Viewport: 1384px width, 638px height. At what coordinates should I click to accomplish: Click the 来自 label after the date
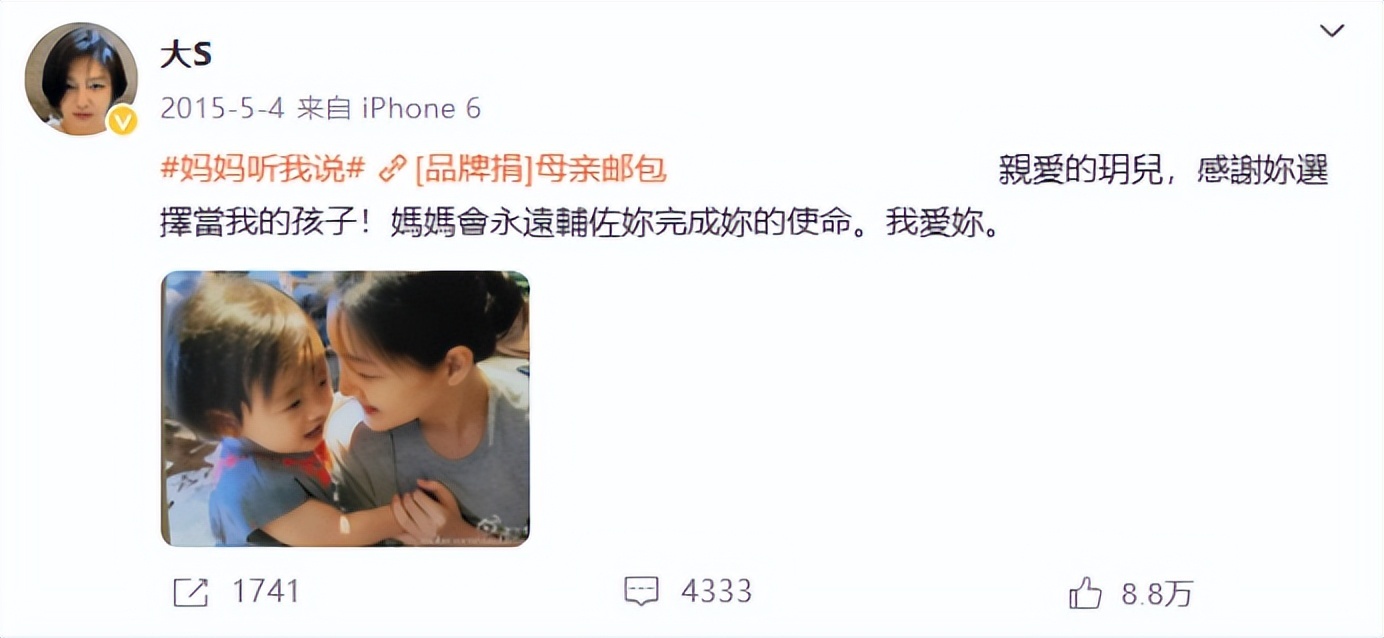tap(324, 108)
